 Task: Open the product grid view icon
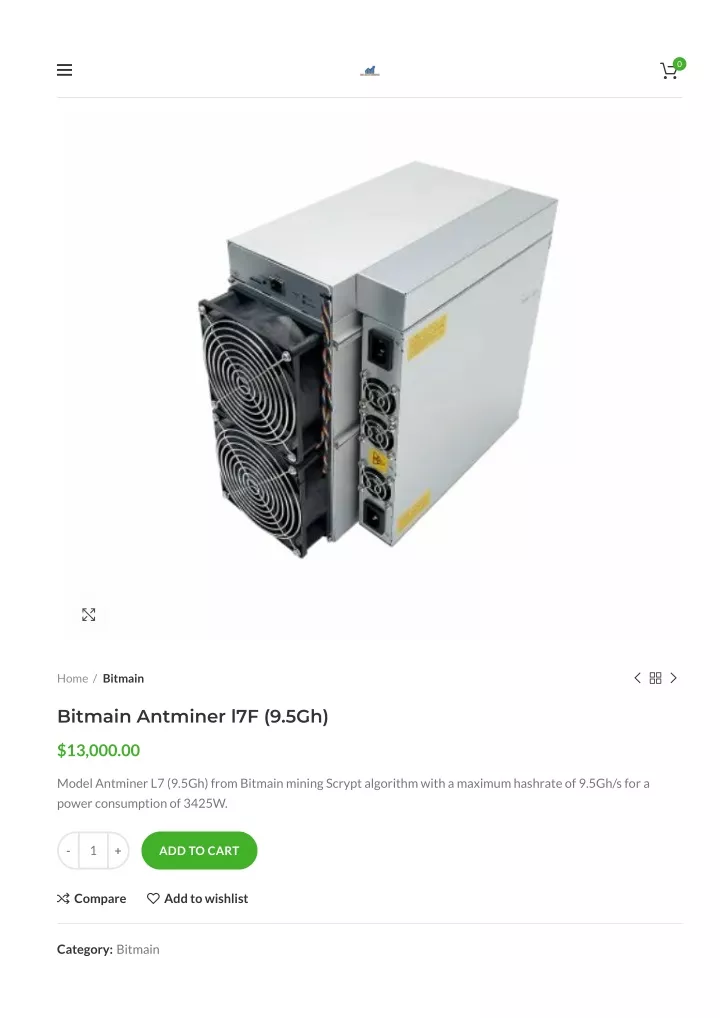(x=656, y=678)
